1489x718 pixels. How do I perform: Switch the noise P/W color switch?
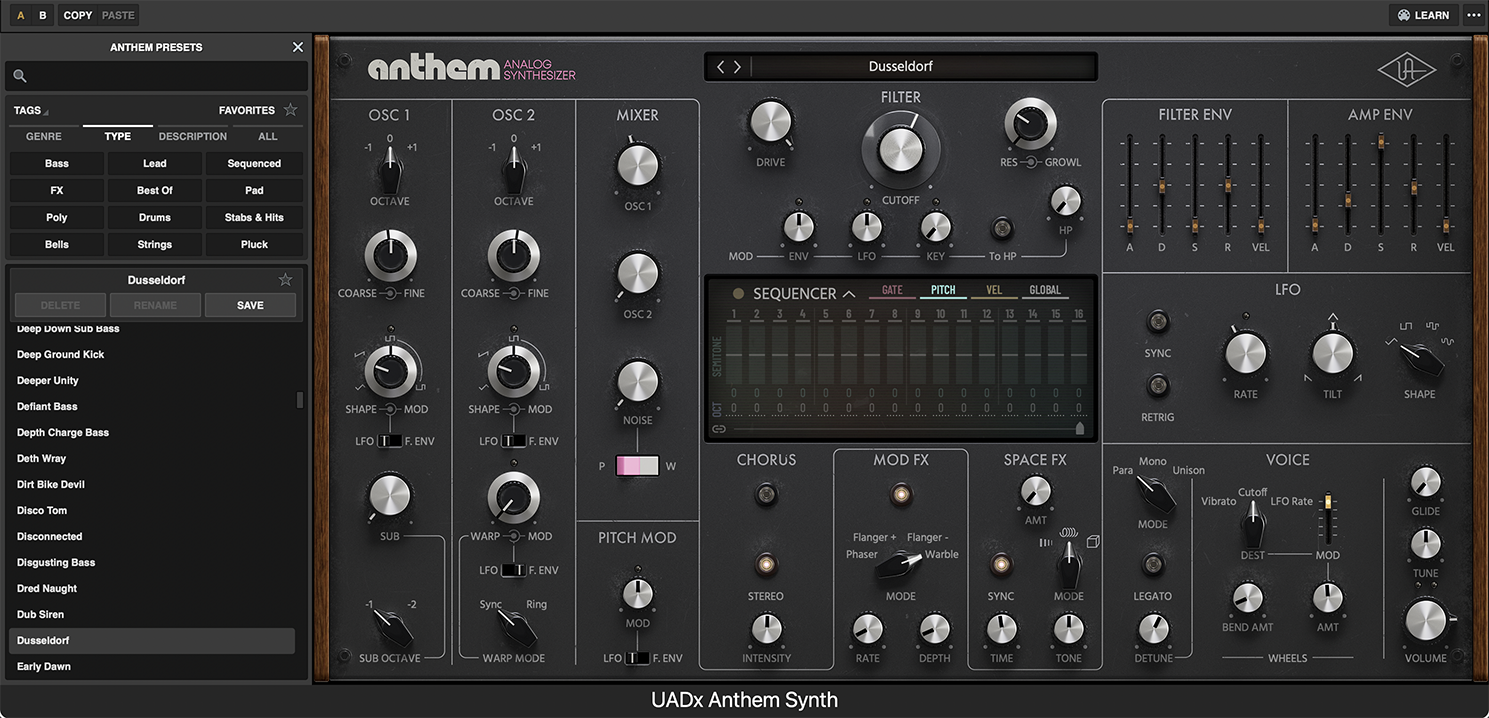(x=637, y=466)
